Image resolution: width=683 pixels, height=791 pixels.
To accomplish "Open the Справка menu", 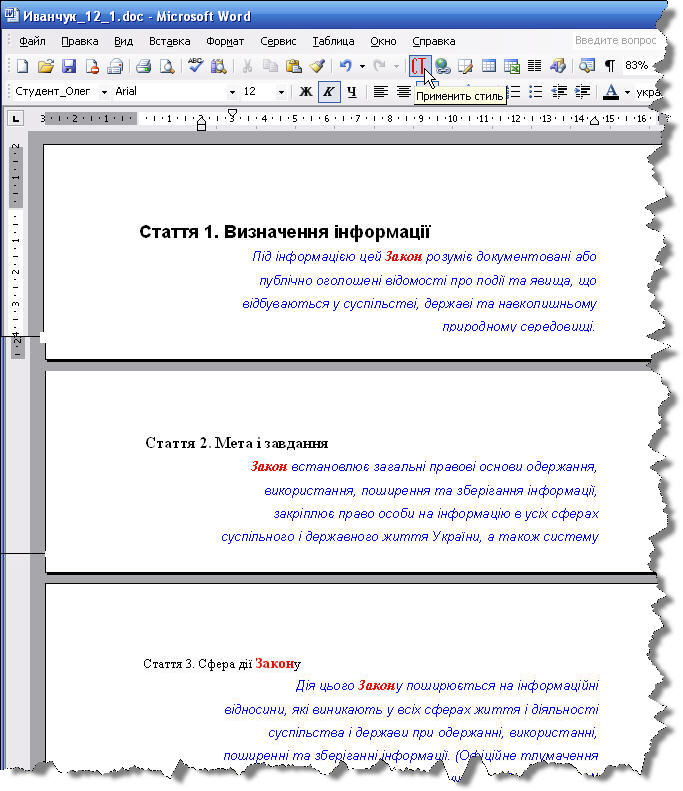I will coord(434,41).
